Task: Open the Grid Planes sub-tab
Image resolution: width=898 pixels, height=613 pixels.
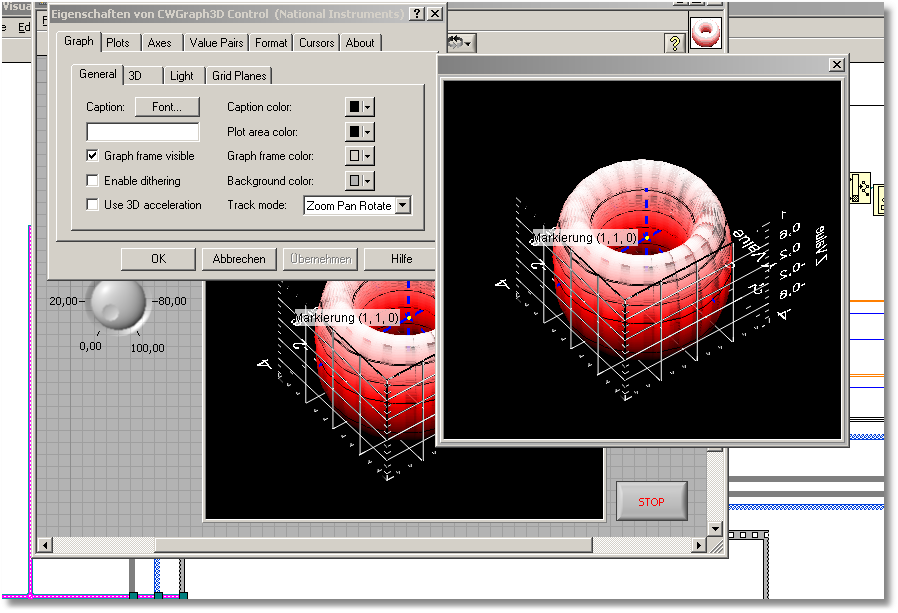Action: (x=239, y=76)
